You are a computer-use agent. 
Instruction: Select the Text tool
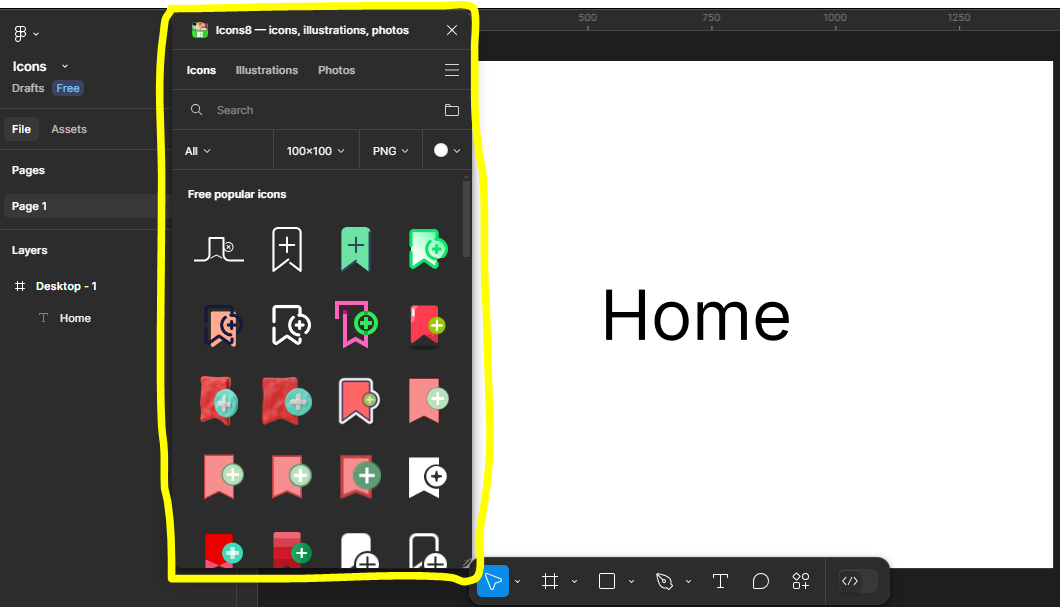pos(720,581)
